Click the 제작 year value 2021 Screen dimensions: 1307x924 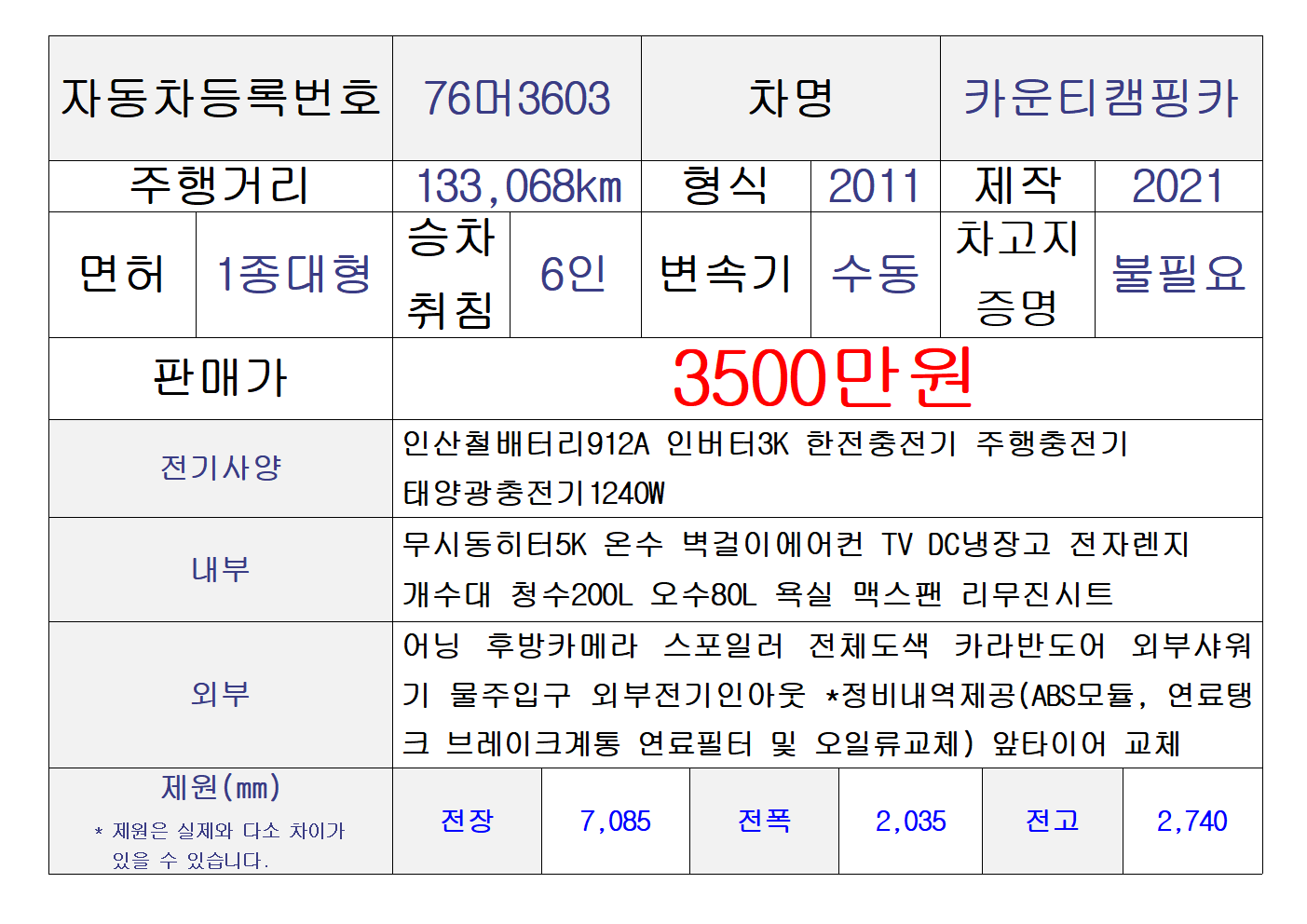coord(1178,186)
